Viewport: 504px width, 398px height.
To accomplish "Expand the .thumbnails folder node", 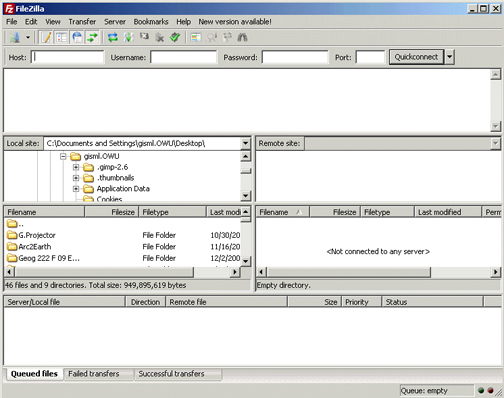I will 76,178.
